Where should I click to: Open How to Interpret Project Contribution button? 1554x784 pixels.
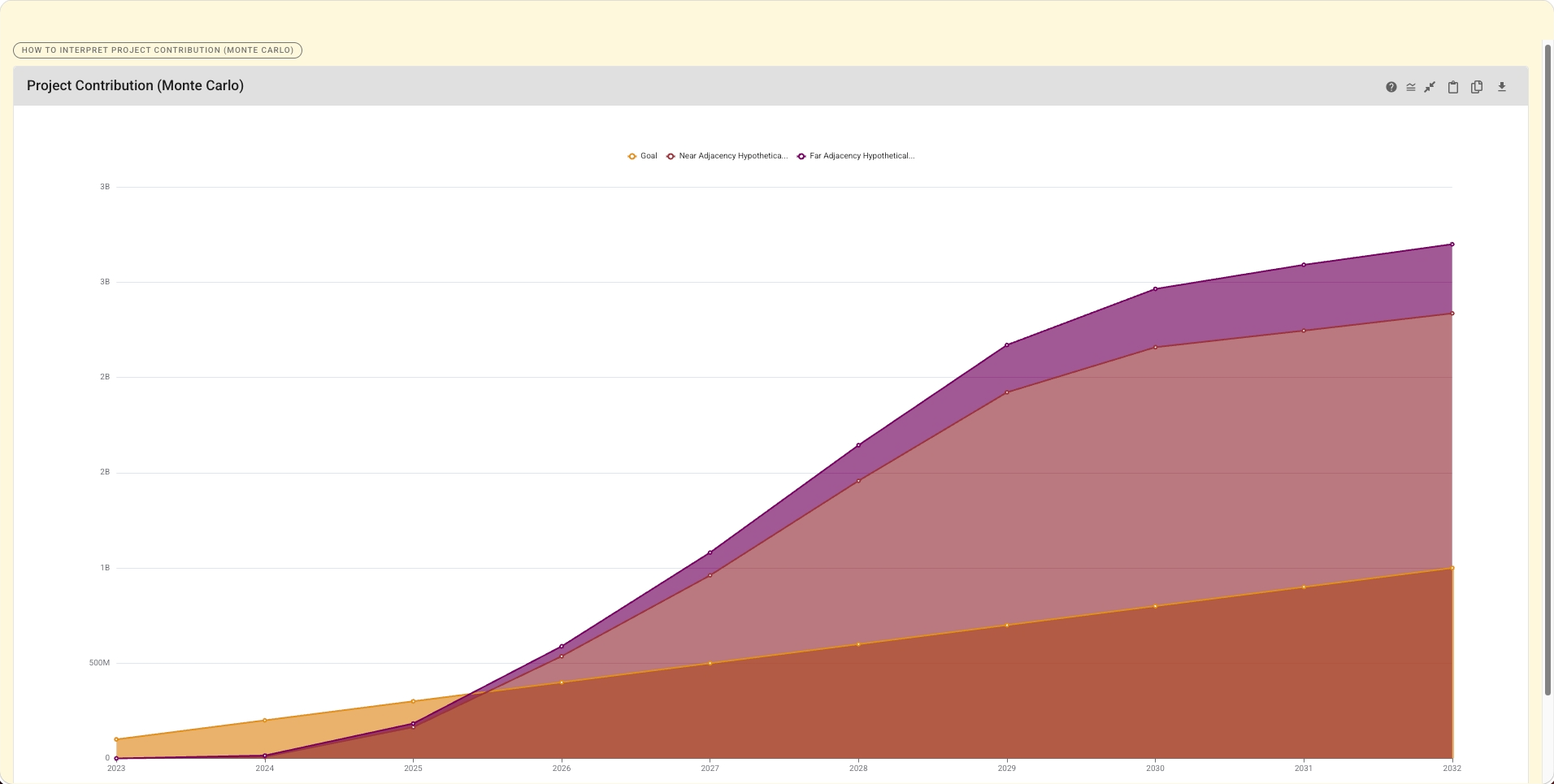coord(158,50)
